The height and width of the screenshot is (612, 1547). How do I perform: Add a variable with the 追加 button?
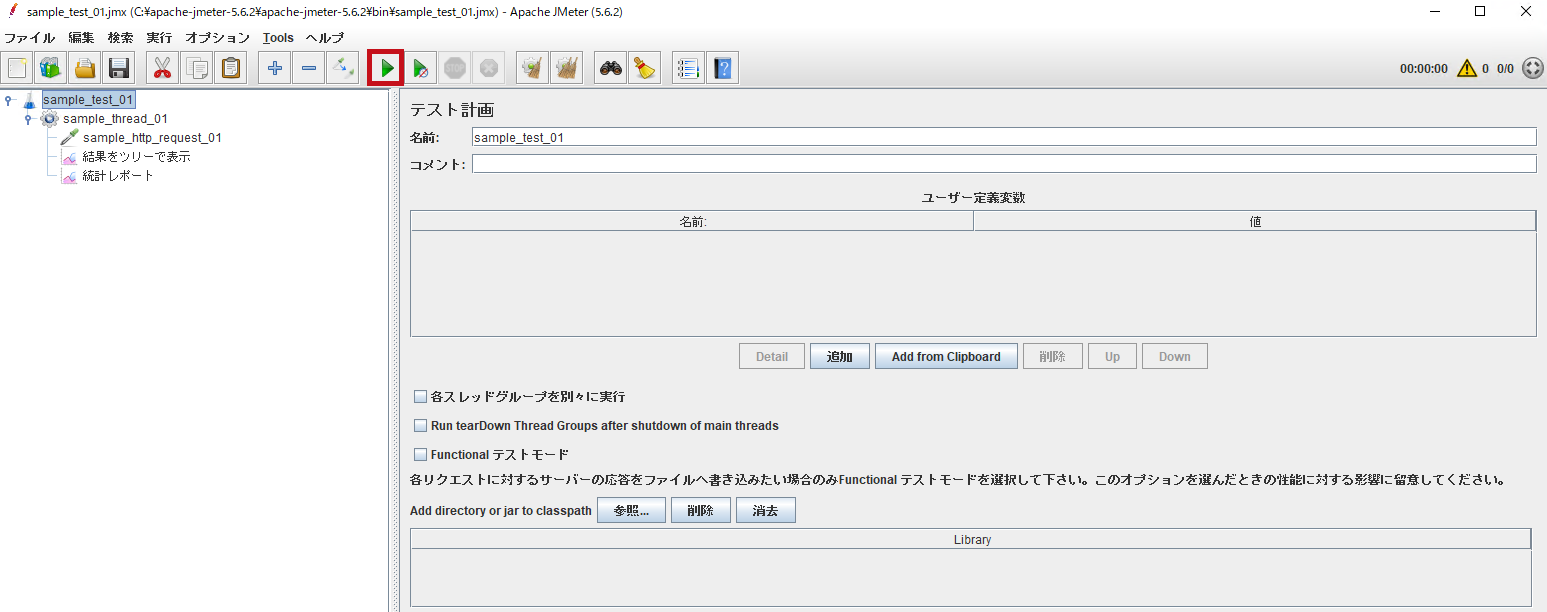[840, 357]
